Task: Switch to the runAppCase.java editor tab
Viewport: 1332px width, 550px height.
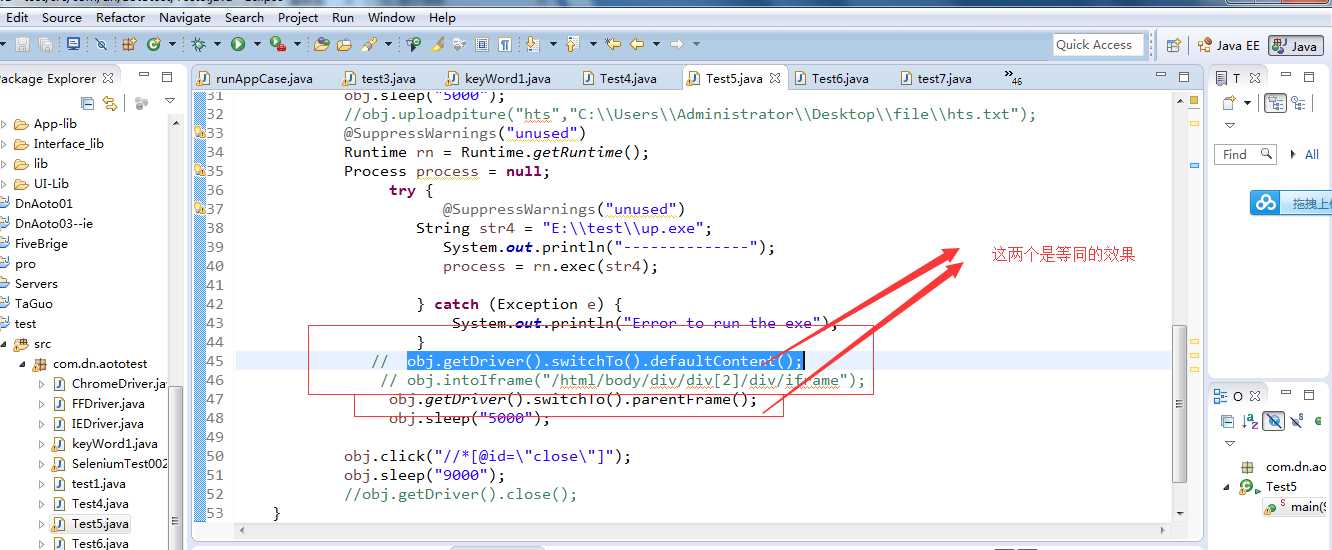Action: 255,78
